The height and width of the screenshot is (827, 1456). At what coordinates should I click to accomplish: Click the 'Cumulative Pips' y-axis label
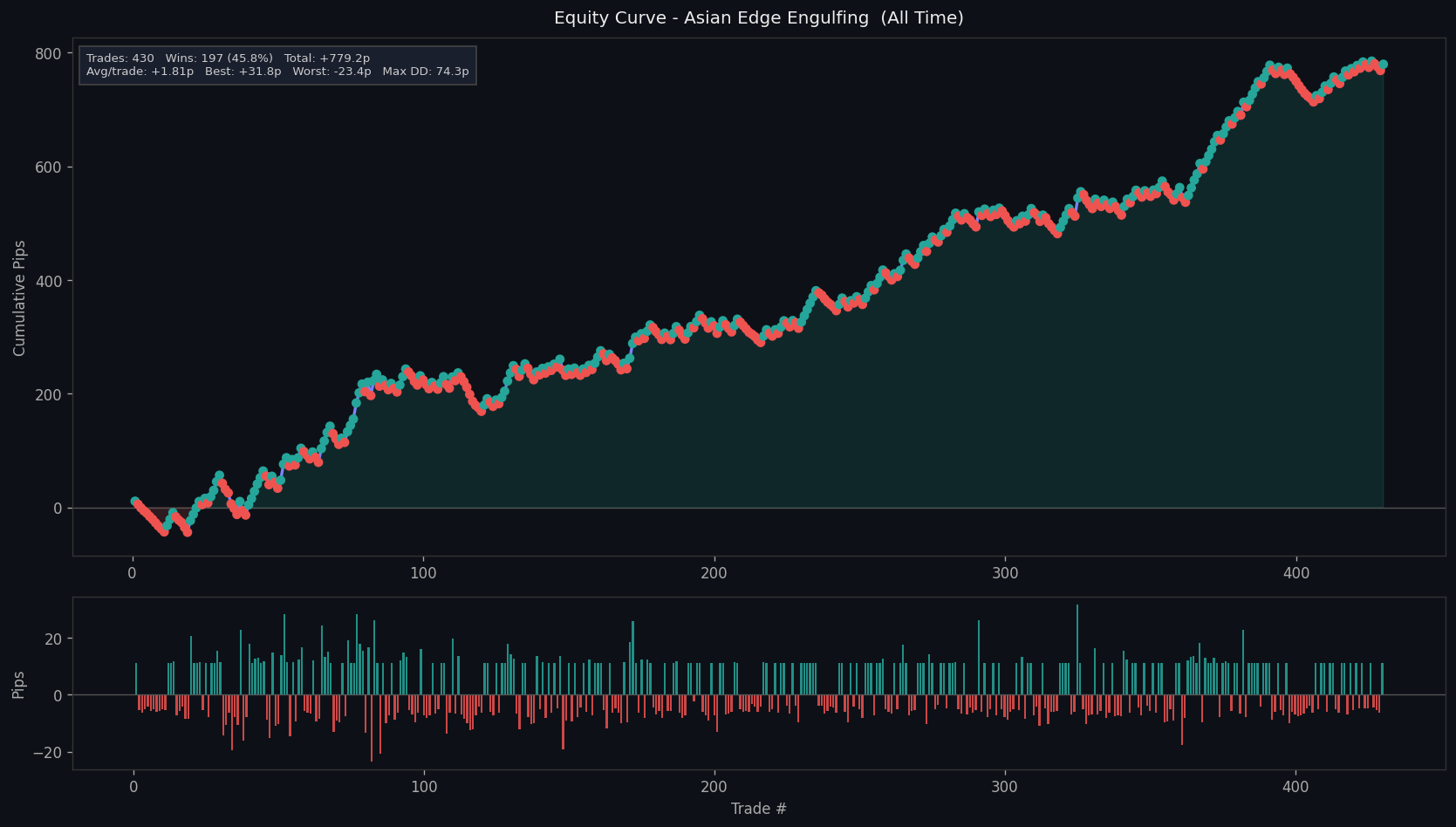[19, 297]
